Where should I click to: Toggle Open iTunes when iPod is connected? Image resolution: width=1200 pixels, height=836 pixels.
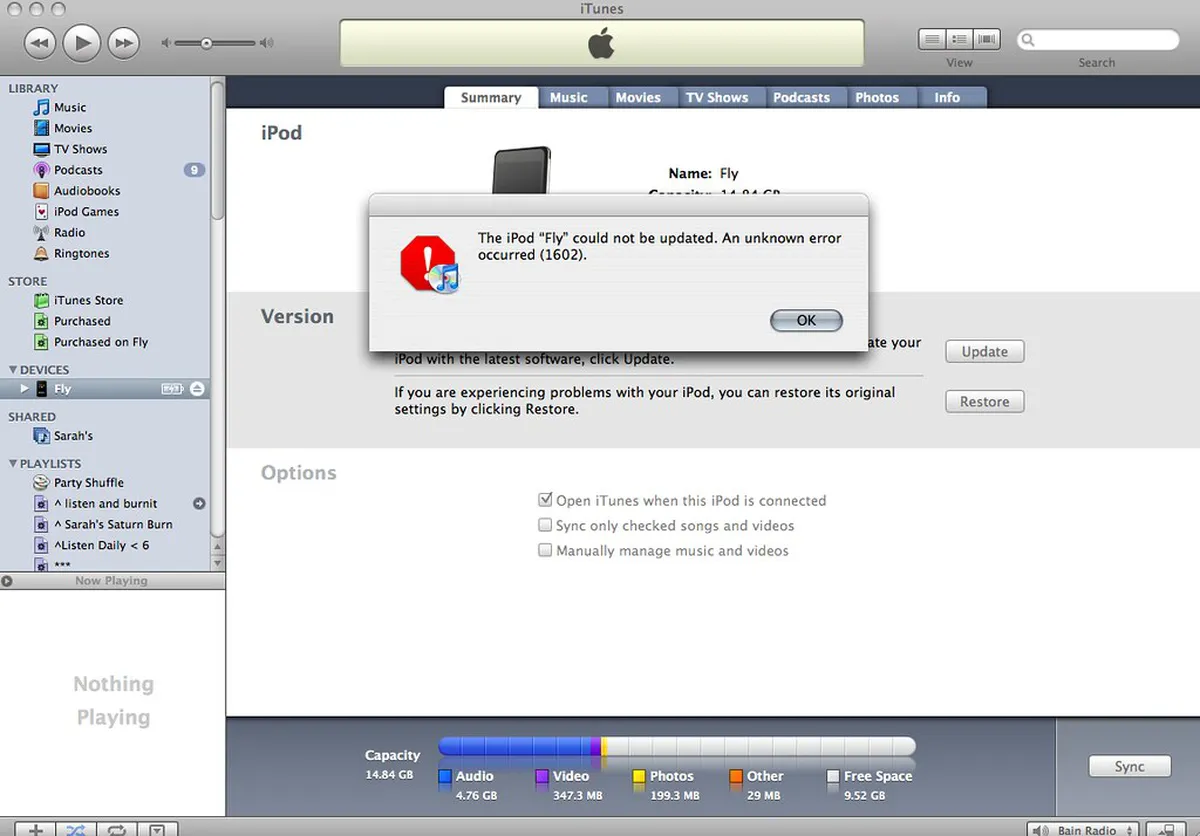pos(545,500)
